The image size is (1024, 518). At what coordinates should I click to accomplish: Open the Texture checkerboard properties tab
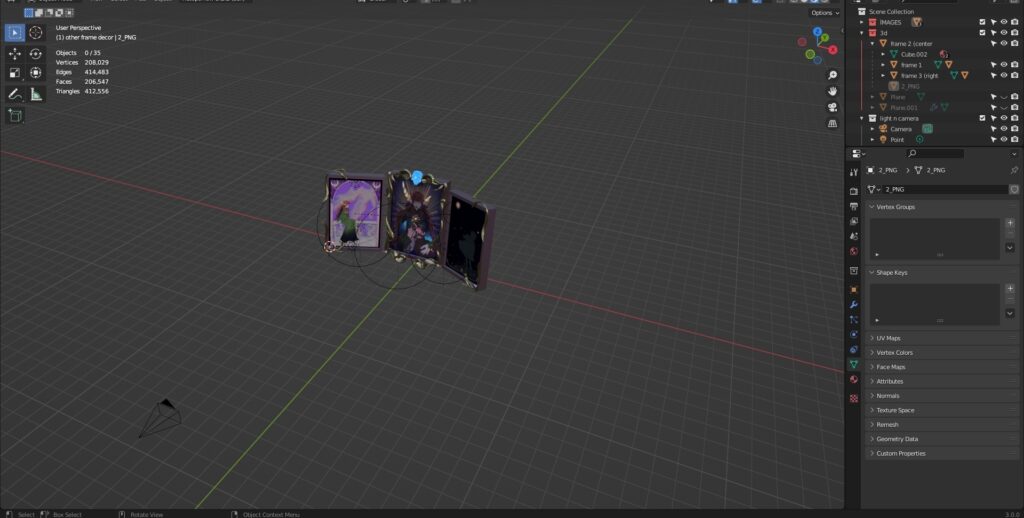(x=854, y=398)
